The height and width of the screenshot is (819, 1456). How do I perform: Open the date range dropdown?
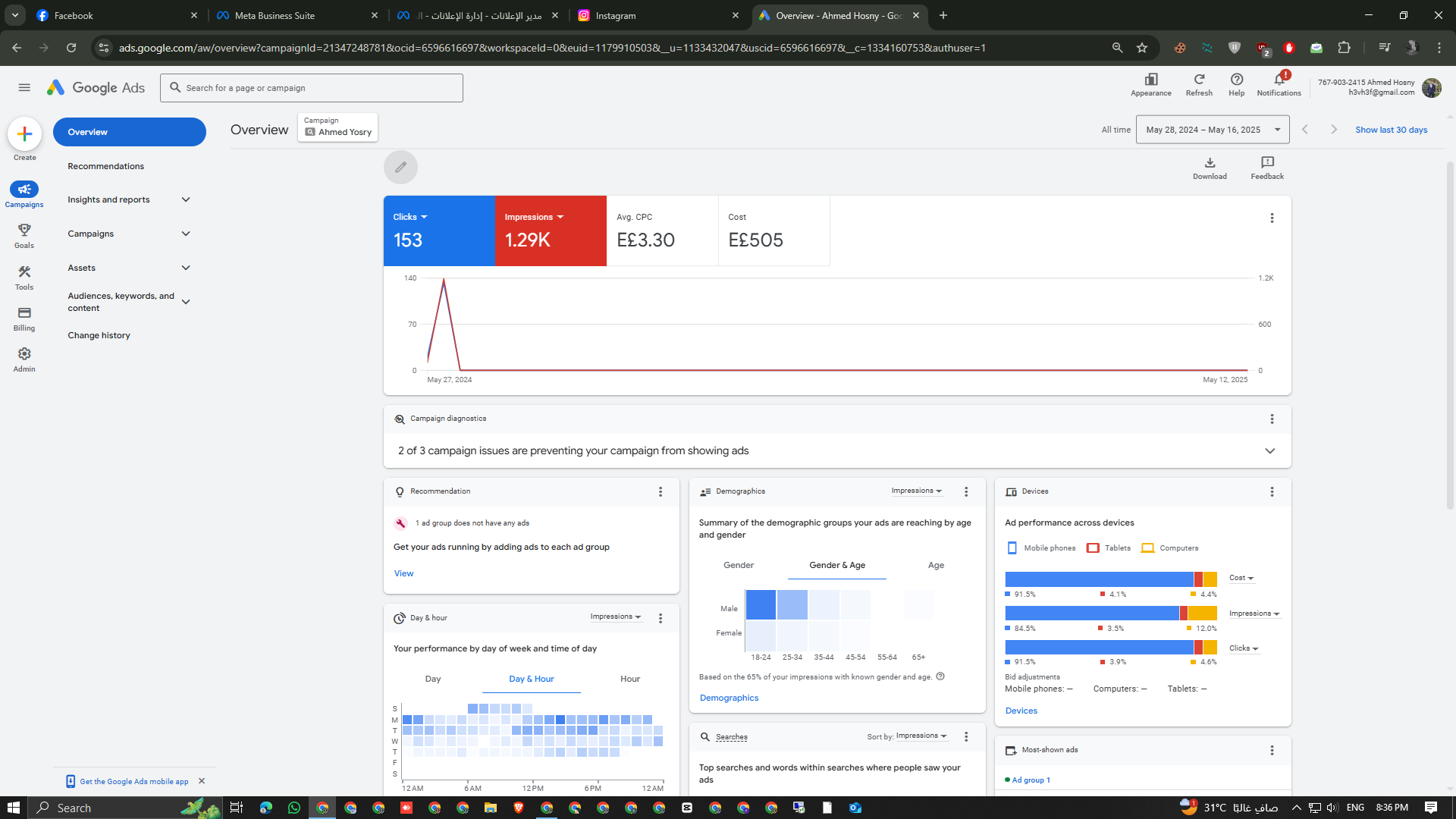pyautogui.click(x=1212, y=130)
